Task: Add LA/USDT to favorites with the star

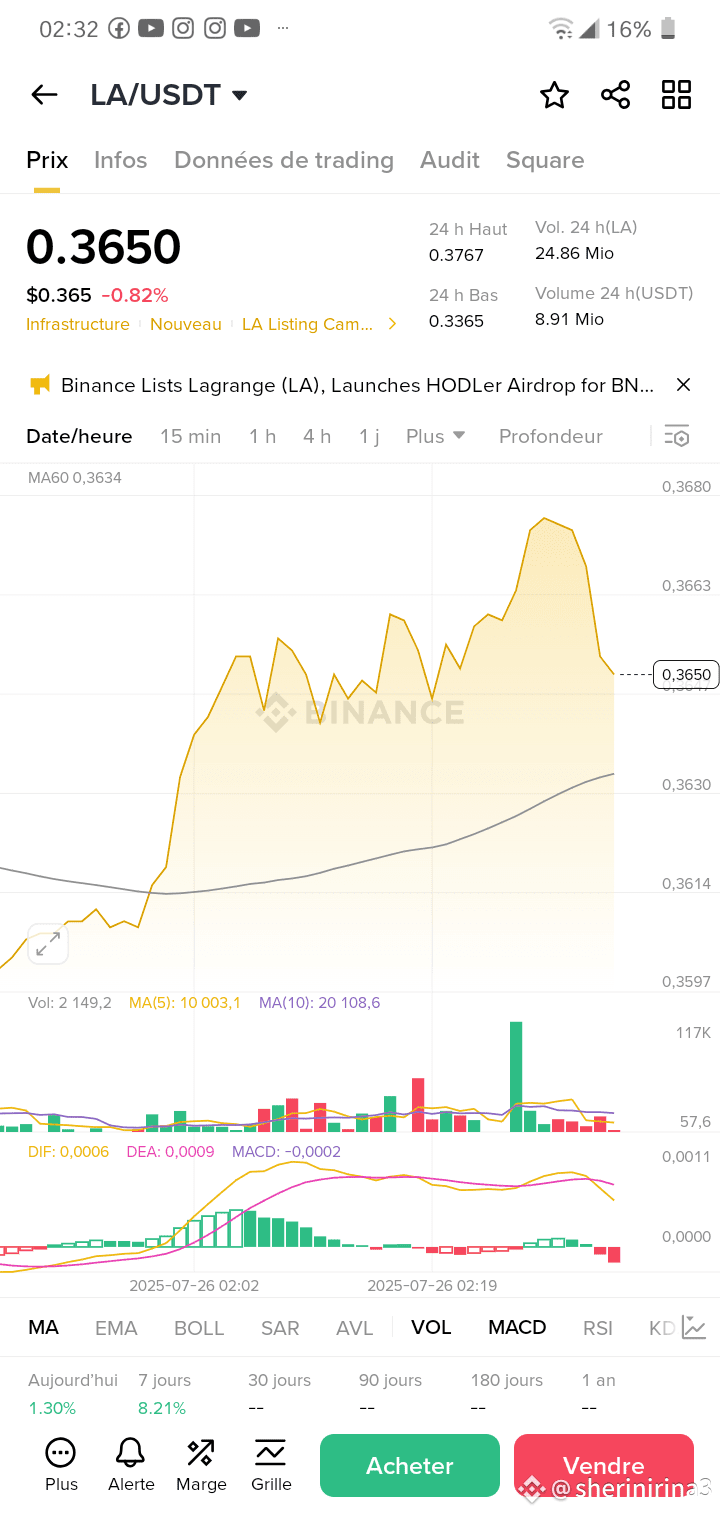Action: pos(554,95)
